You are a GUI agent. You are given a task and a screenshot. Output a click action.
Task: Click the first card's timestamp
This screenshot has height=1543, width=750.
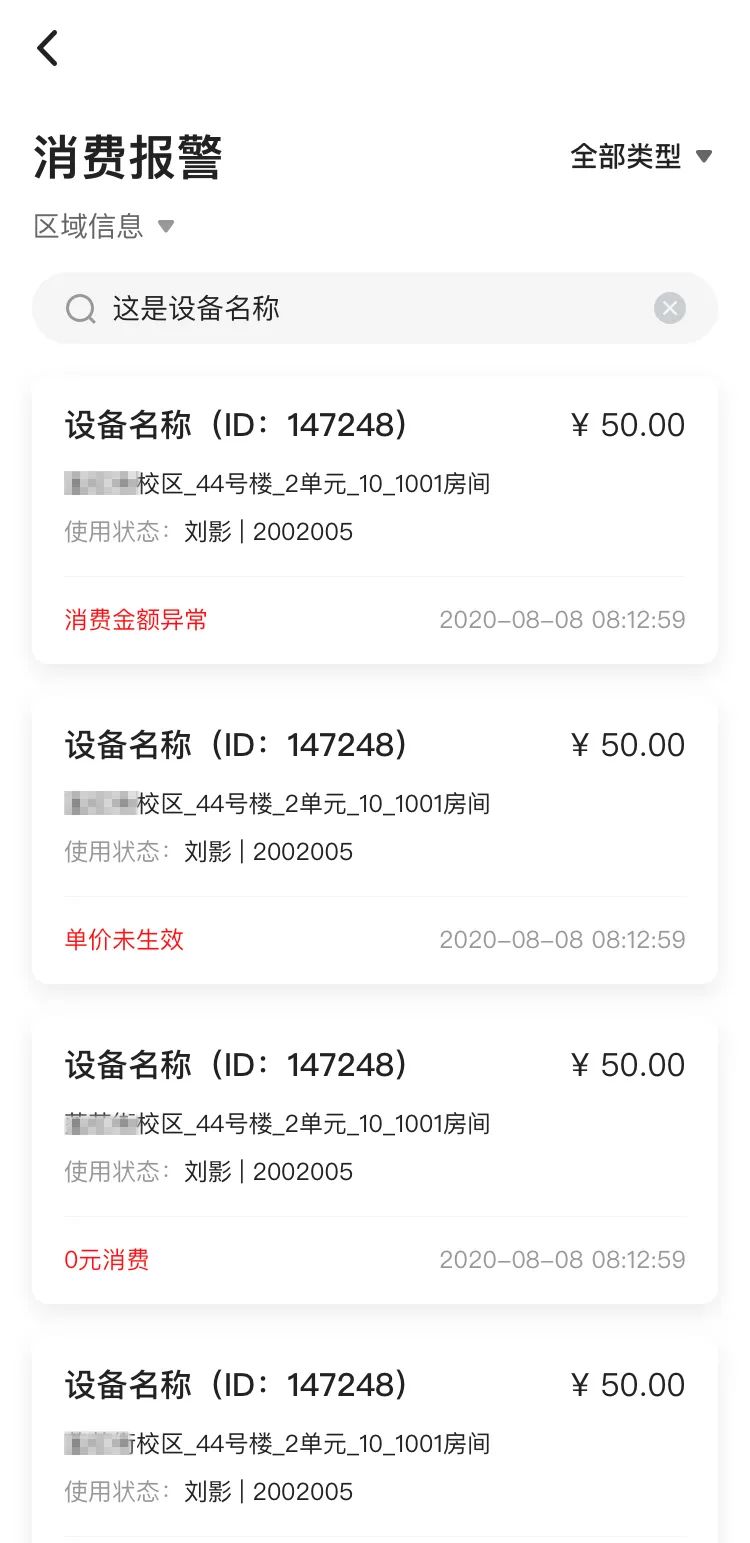562,620
